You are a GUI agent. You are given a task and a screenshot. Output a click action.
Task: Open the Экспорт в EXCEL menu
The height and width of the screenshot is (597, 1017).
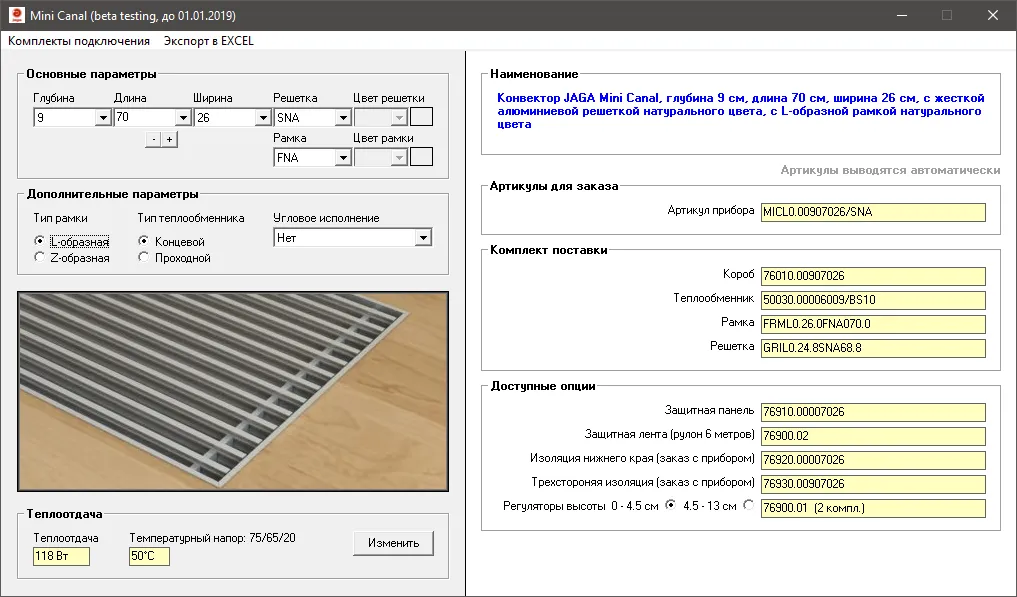208,41
